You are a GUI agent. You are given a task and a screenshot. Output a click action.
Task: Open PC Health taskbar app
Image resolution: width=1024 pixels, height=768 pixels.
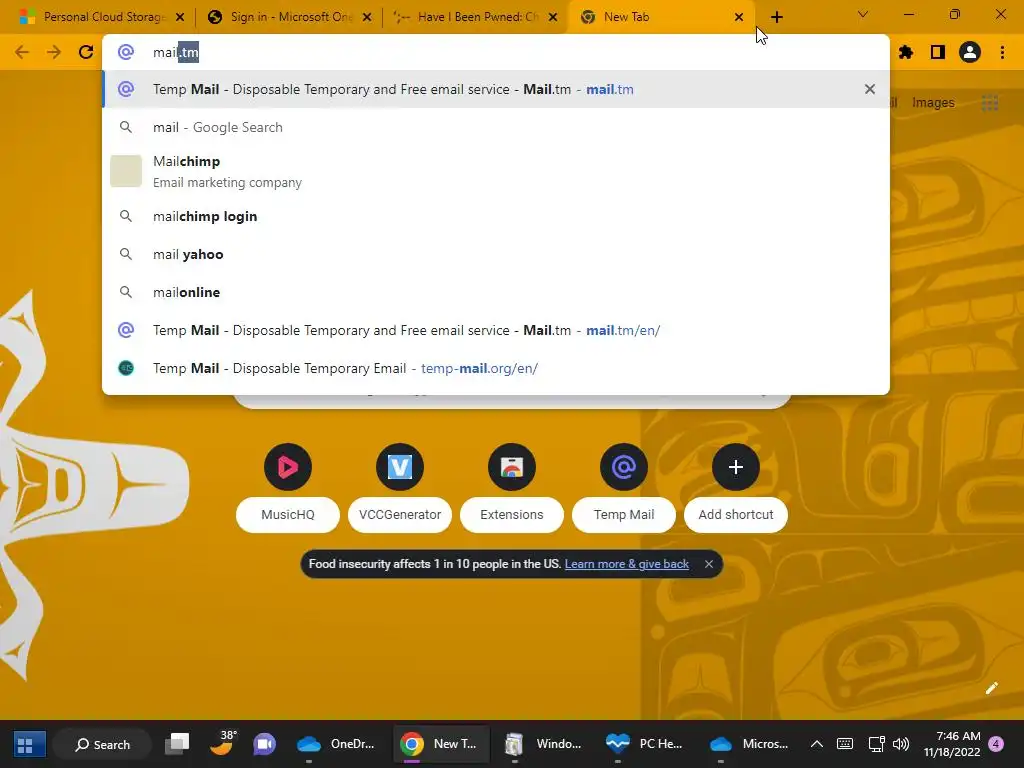point(646,744)
